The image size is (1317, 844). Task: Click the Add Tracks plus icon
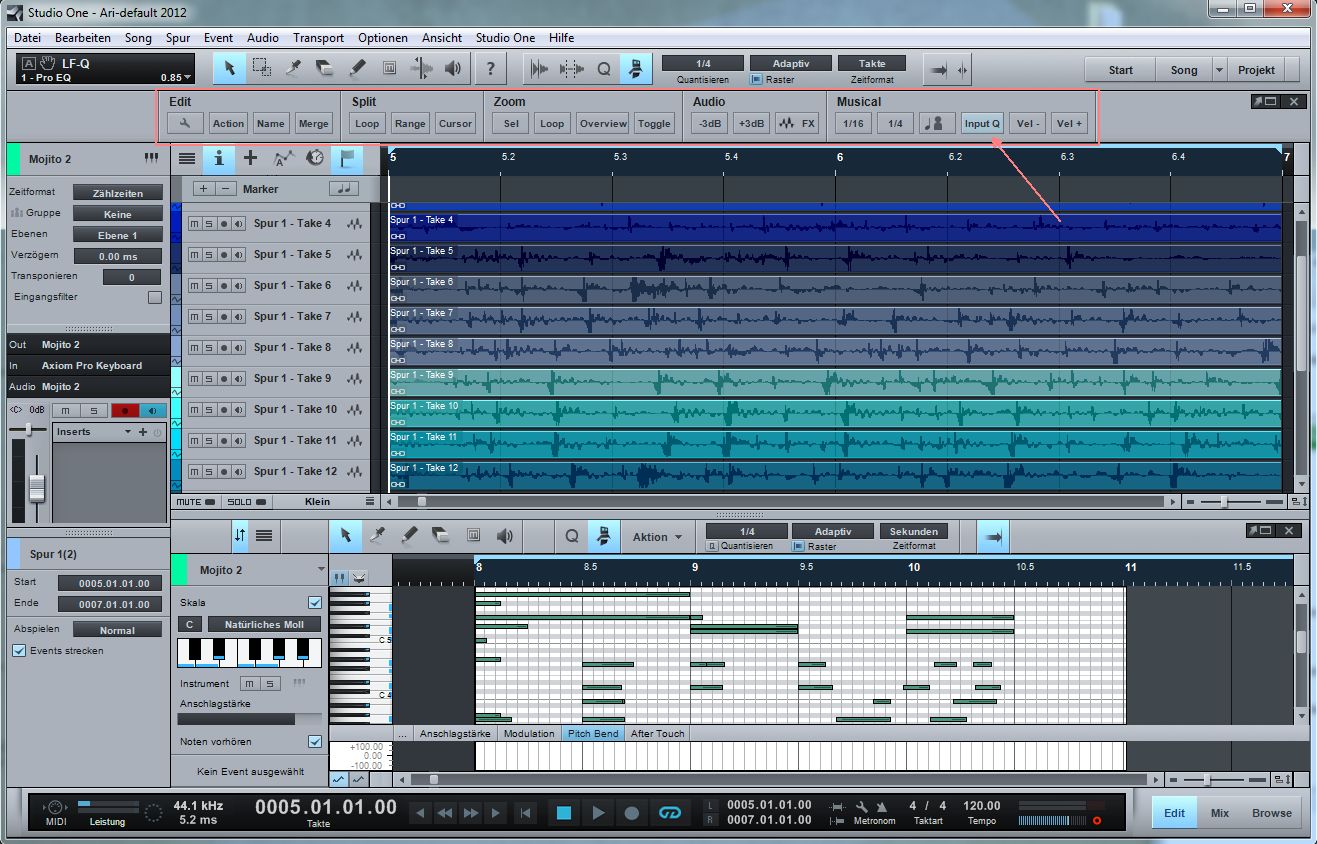click(250, 158)
